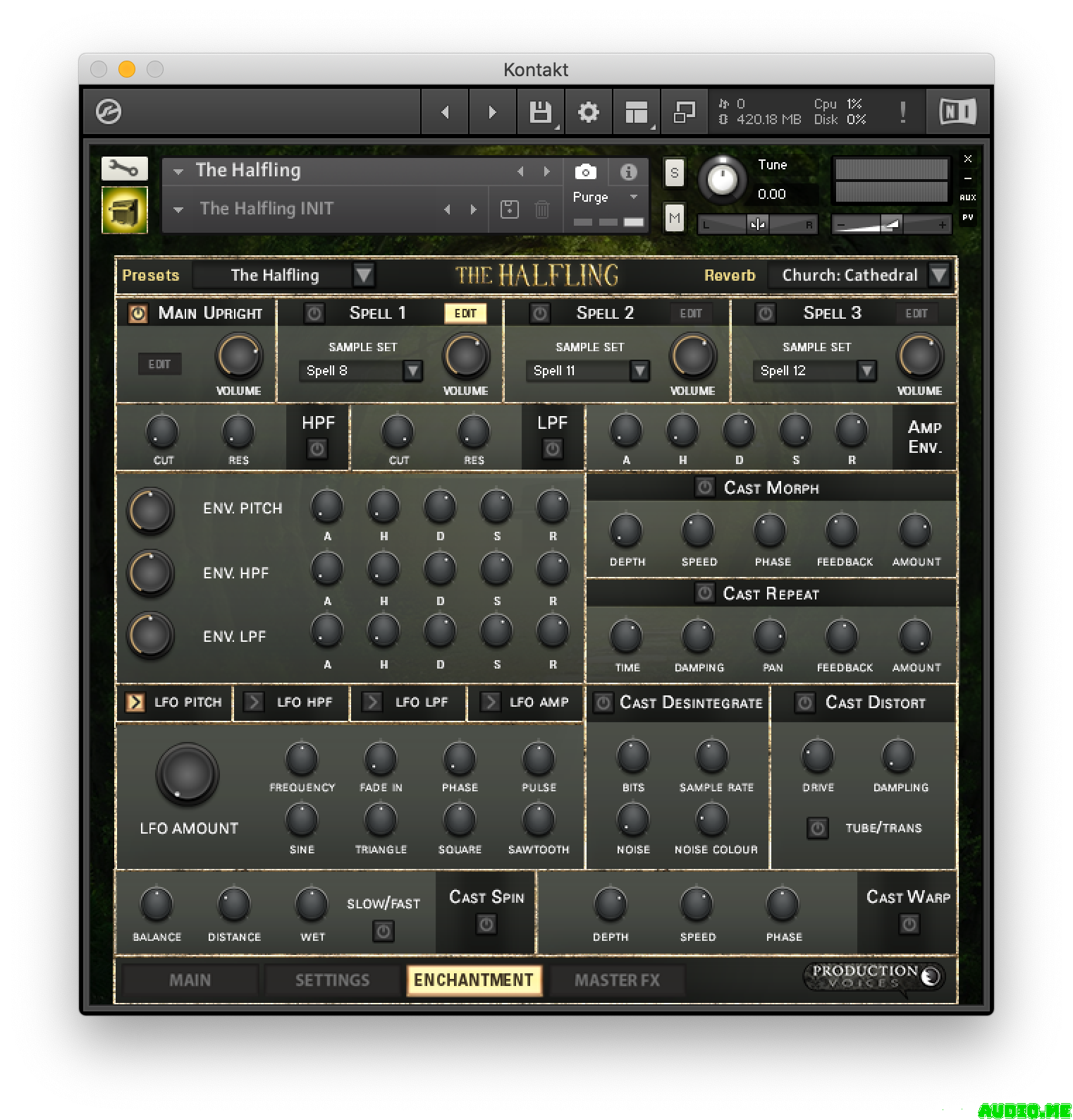This screenshot has height=1120, width=1073.
Task: Open the Presets dropdown arrow
Action: click(364, 274)
